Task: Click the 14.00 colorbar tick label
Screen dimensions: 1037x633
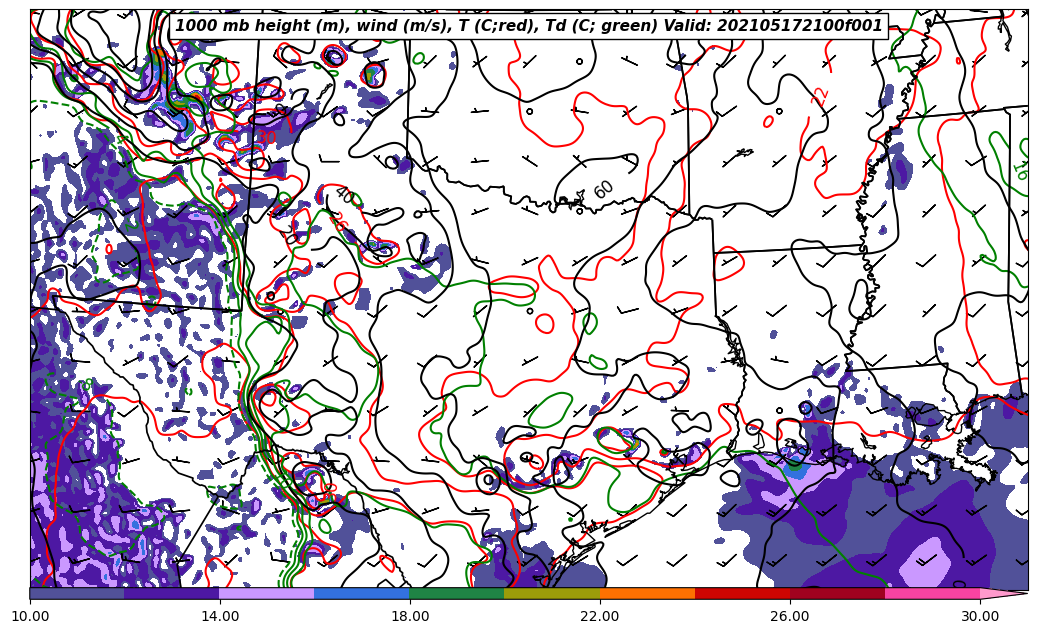Action: [x=220, y=616]
